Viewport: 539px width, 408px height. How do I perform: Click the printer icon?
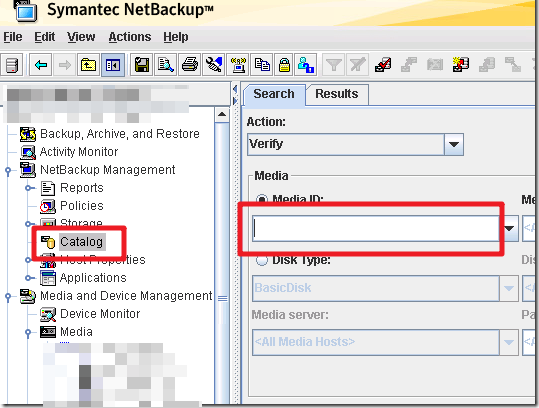190,65
